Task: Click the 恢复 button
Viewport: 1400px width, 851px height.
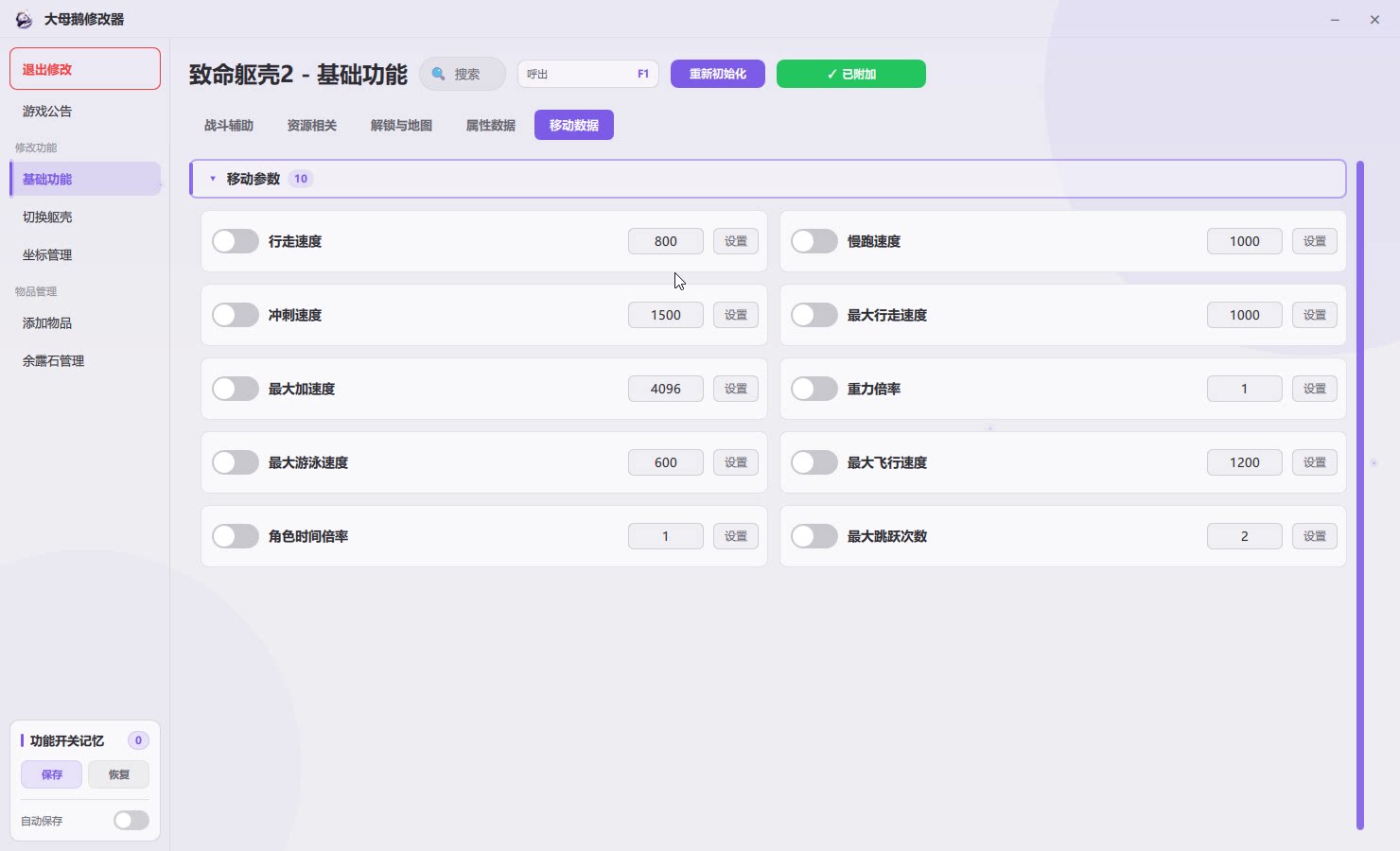Action: coord(119,774)
